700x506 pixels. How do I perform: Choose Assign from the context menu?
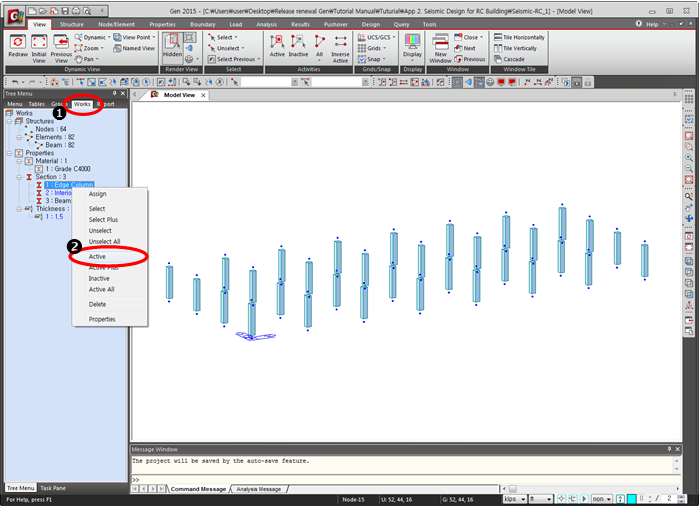97,194
